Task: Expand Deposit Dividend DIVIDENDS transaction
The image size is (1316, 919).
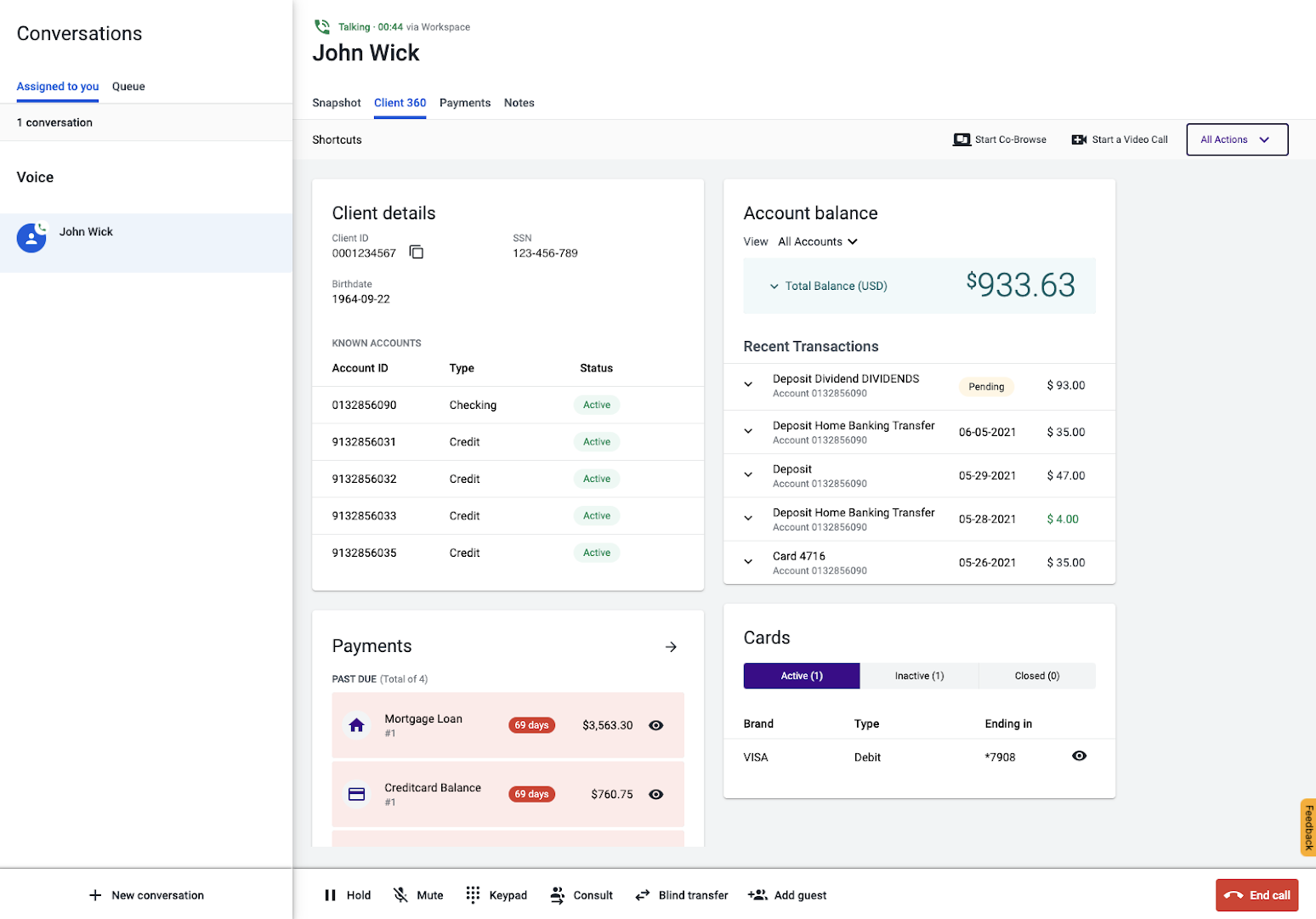Action: 748,384
